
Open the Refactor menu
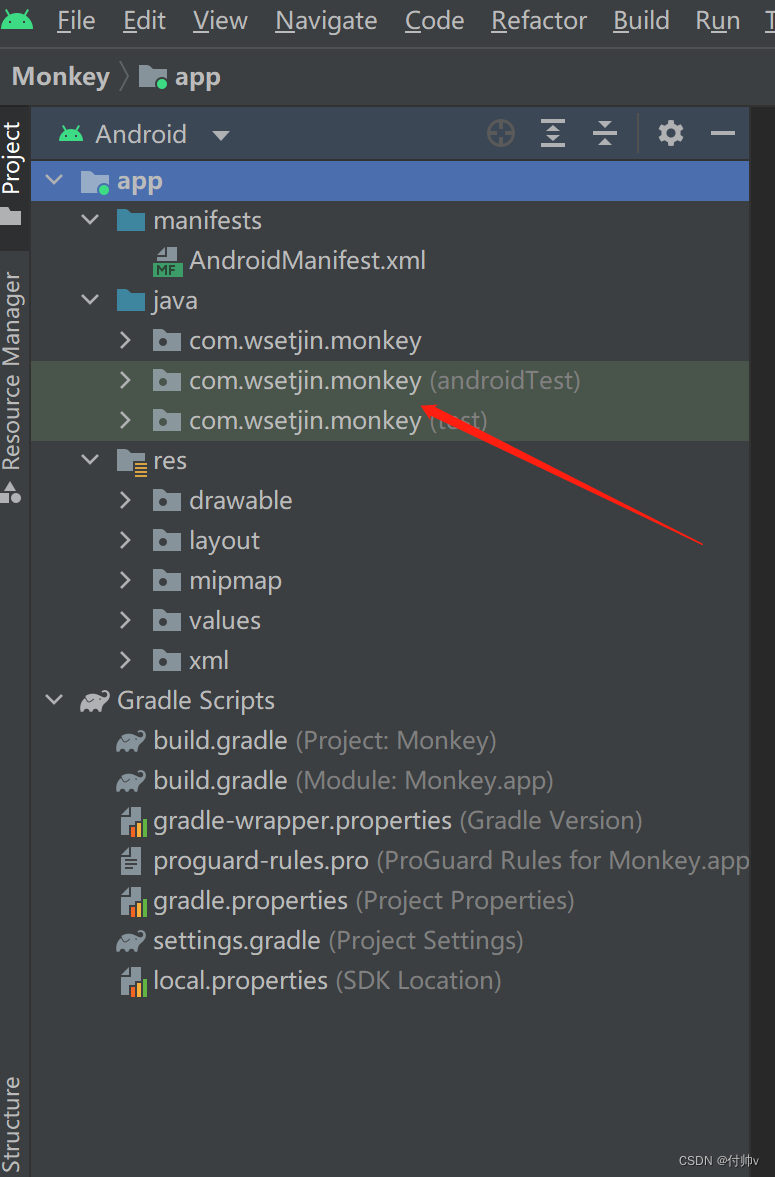point(539,21)
